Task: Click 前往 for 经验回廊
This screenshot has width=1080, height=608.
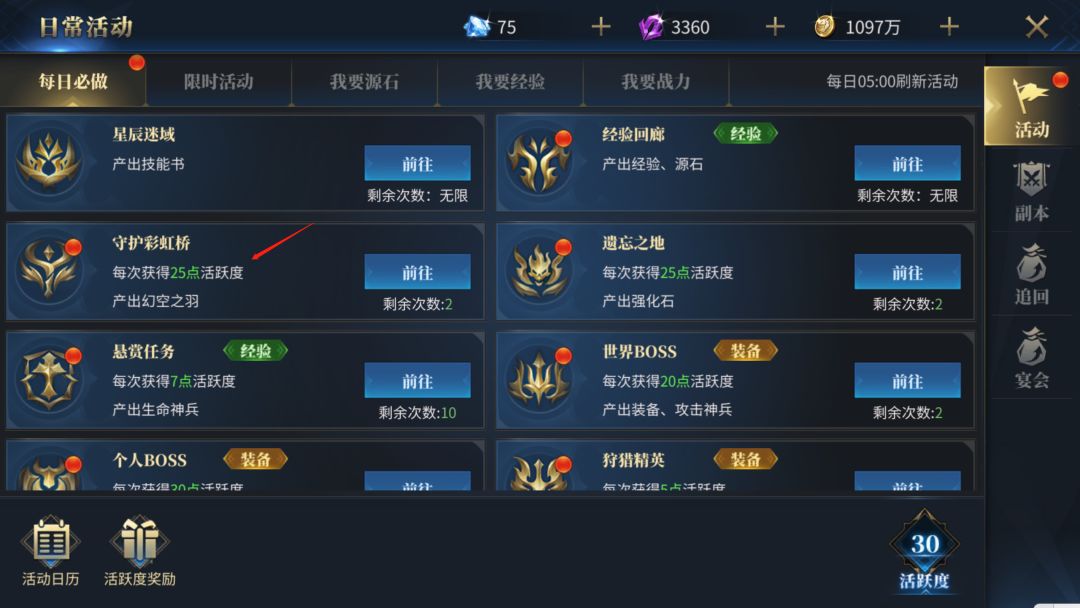Action: (907, 163)
